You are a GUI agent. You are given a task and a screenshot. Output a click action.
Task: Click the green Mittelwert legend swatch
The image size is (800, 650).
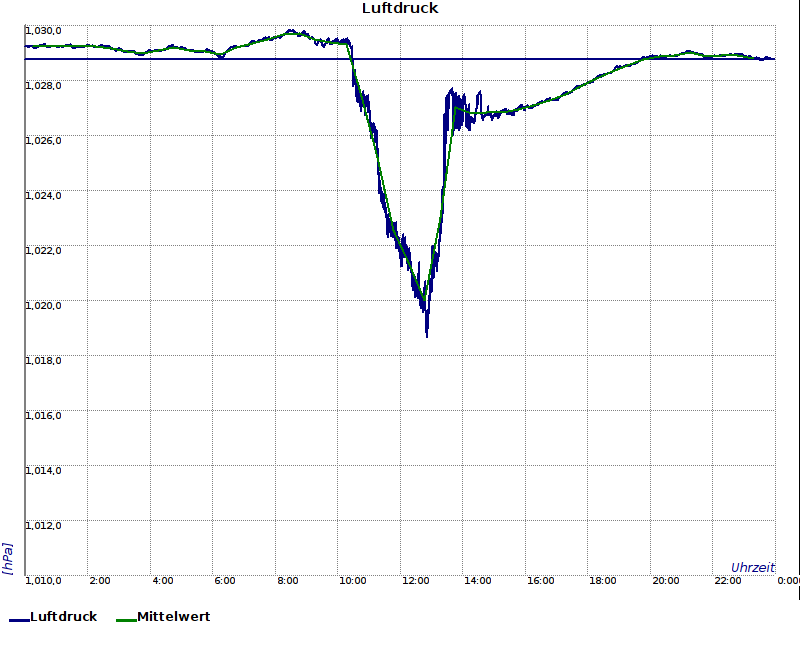click(x=126, y=620)
